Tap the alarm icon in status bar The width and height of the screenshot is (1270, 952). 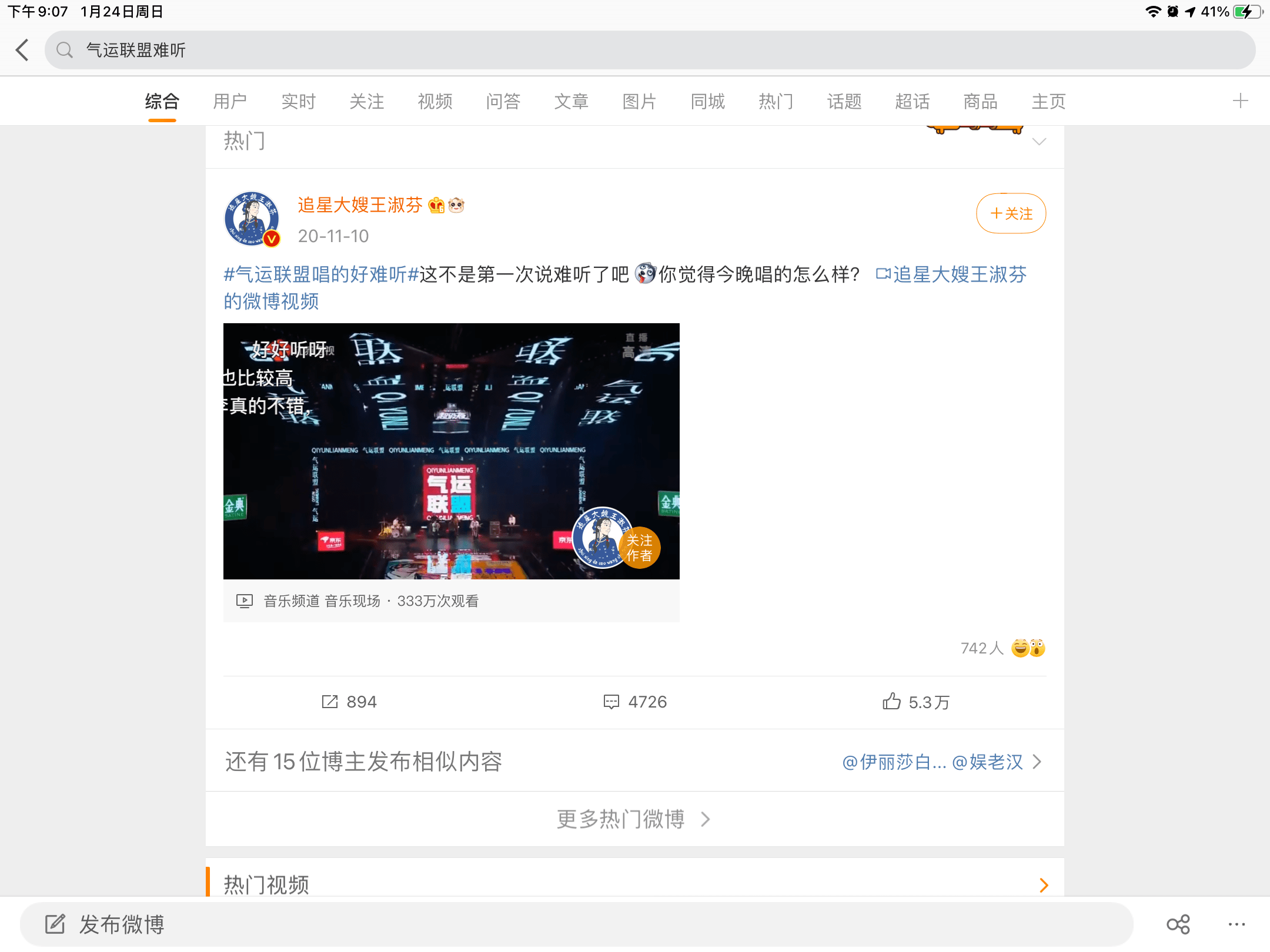tap(1172, 11)
